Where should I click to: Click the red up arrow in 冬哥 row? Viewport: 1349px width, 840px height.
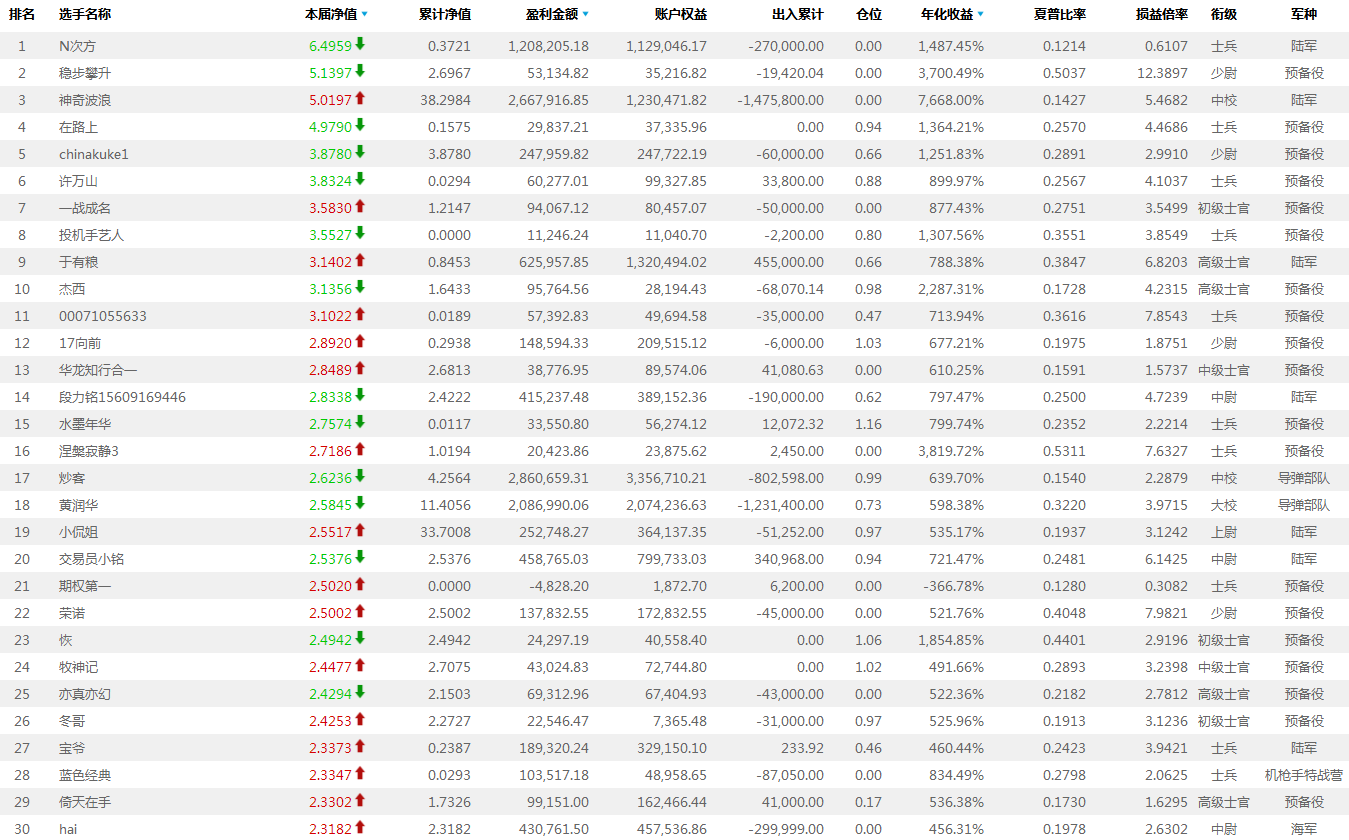[360, 719]
